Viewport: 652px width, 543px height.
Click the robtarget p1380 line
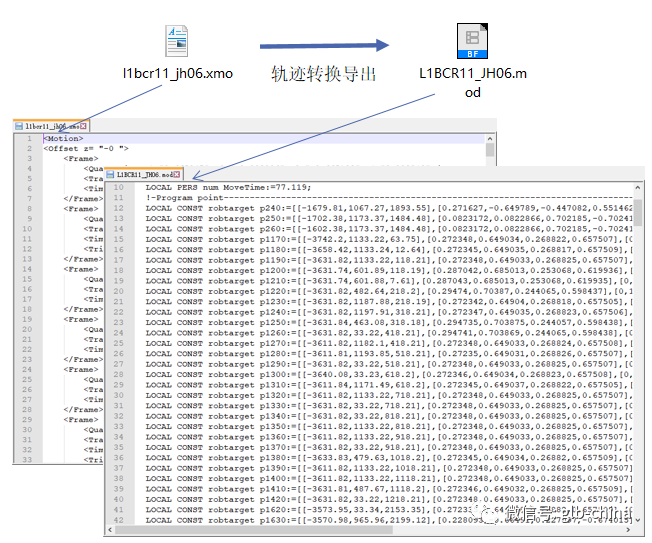click(x=389, y=458)
